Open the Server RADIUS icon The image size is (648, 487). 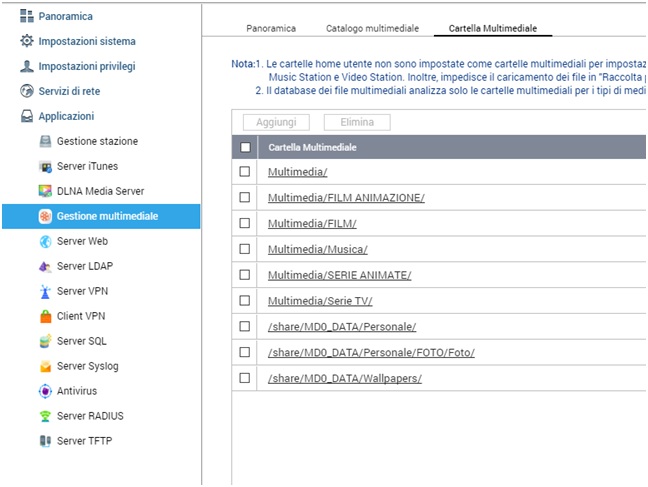(x=45, y=416)
